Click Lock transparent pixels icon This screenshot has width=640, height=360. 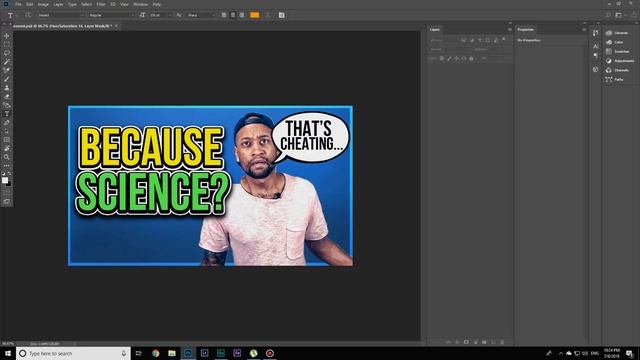442,58
